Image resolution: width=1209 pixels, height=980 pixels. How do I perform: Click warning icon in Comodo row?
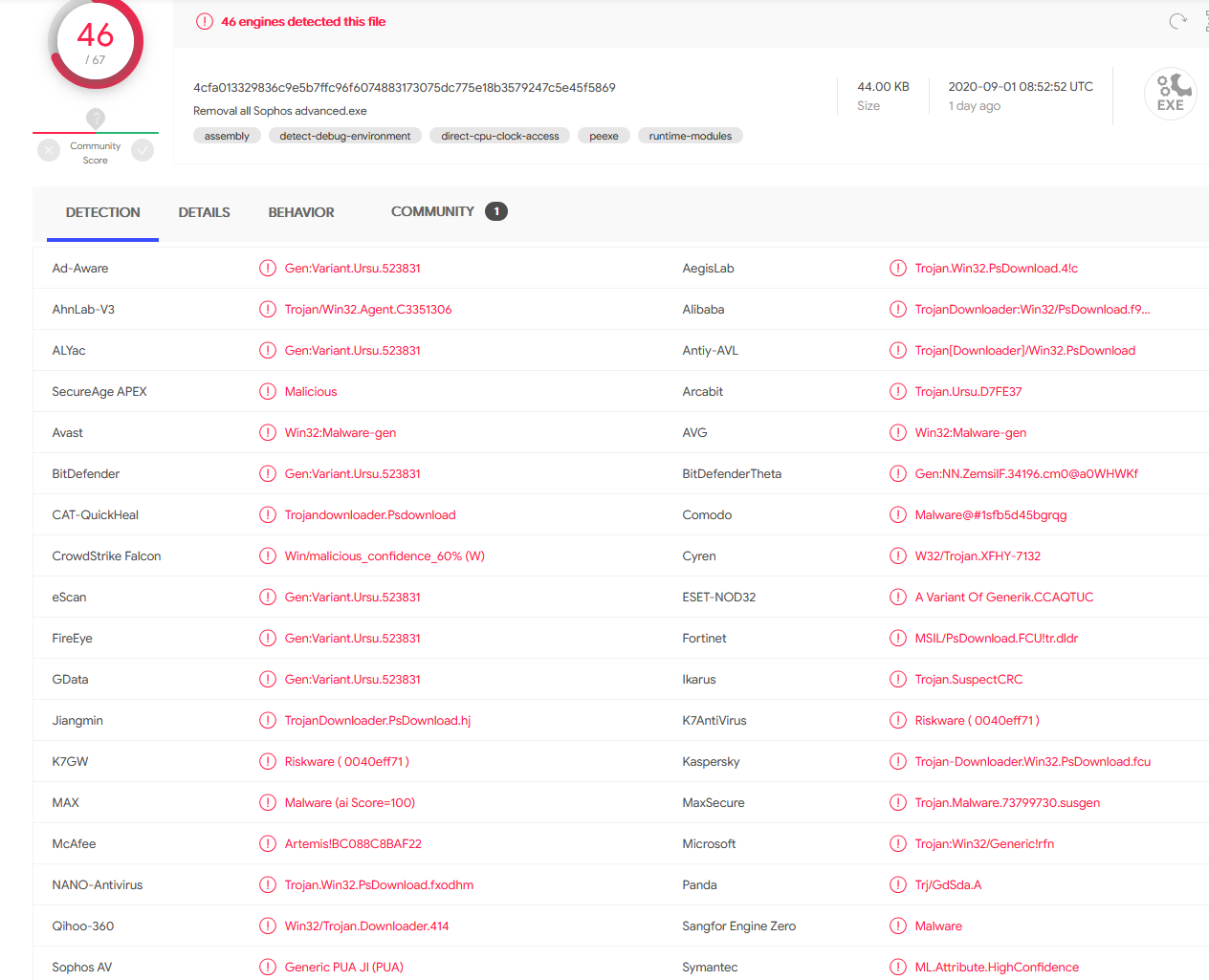pos(898,514)
